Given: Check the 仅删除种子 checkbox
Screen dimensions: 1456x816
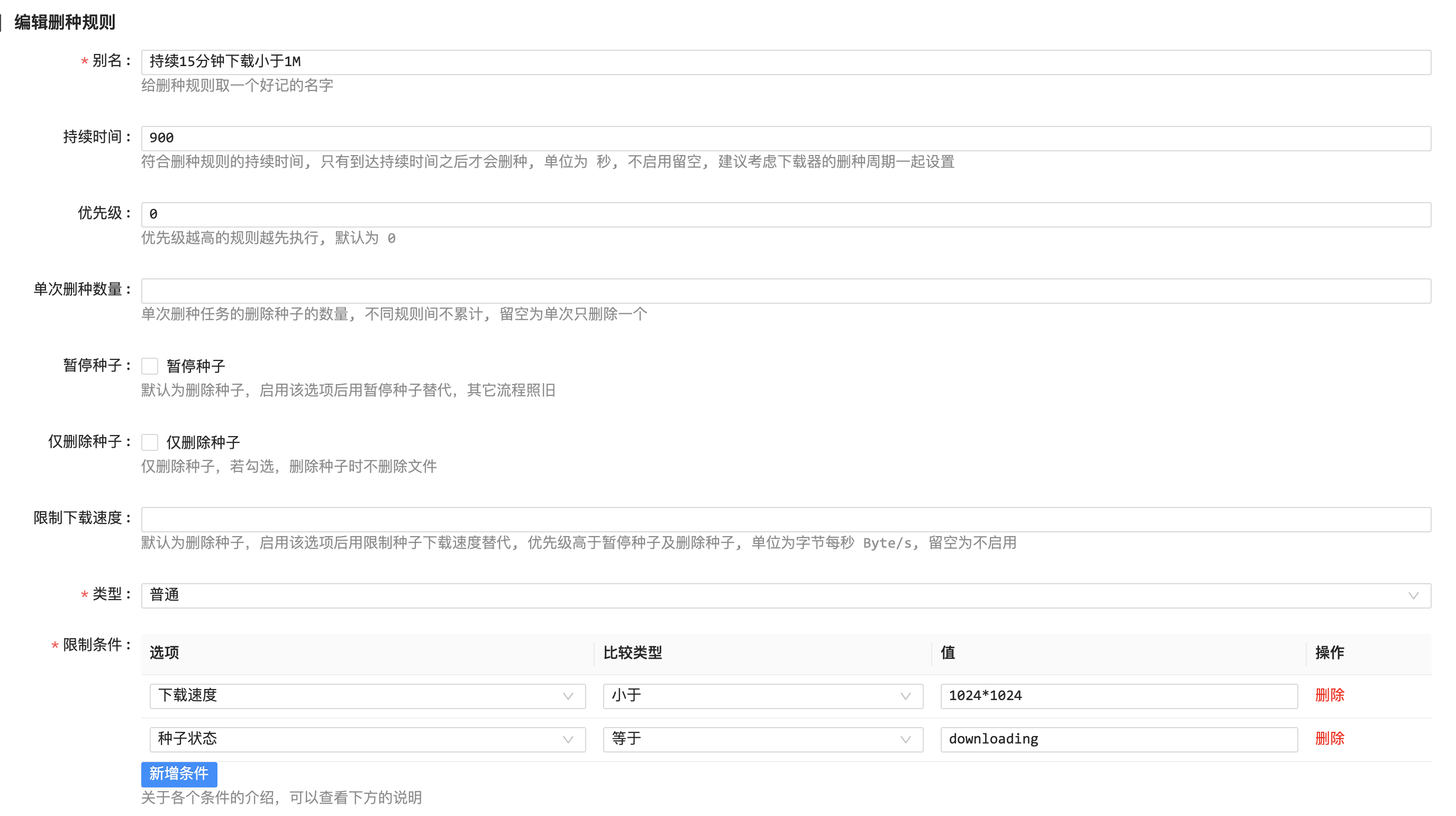Looking at the screenshot, I should click(150, 442).
